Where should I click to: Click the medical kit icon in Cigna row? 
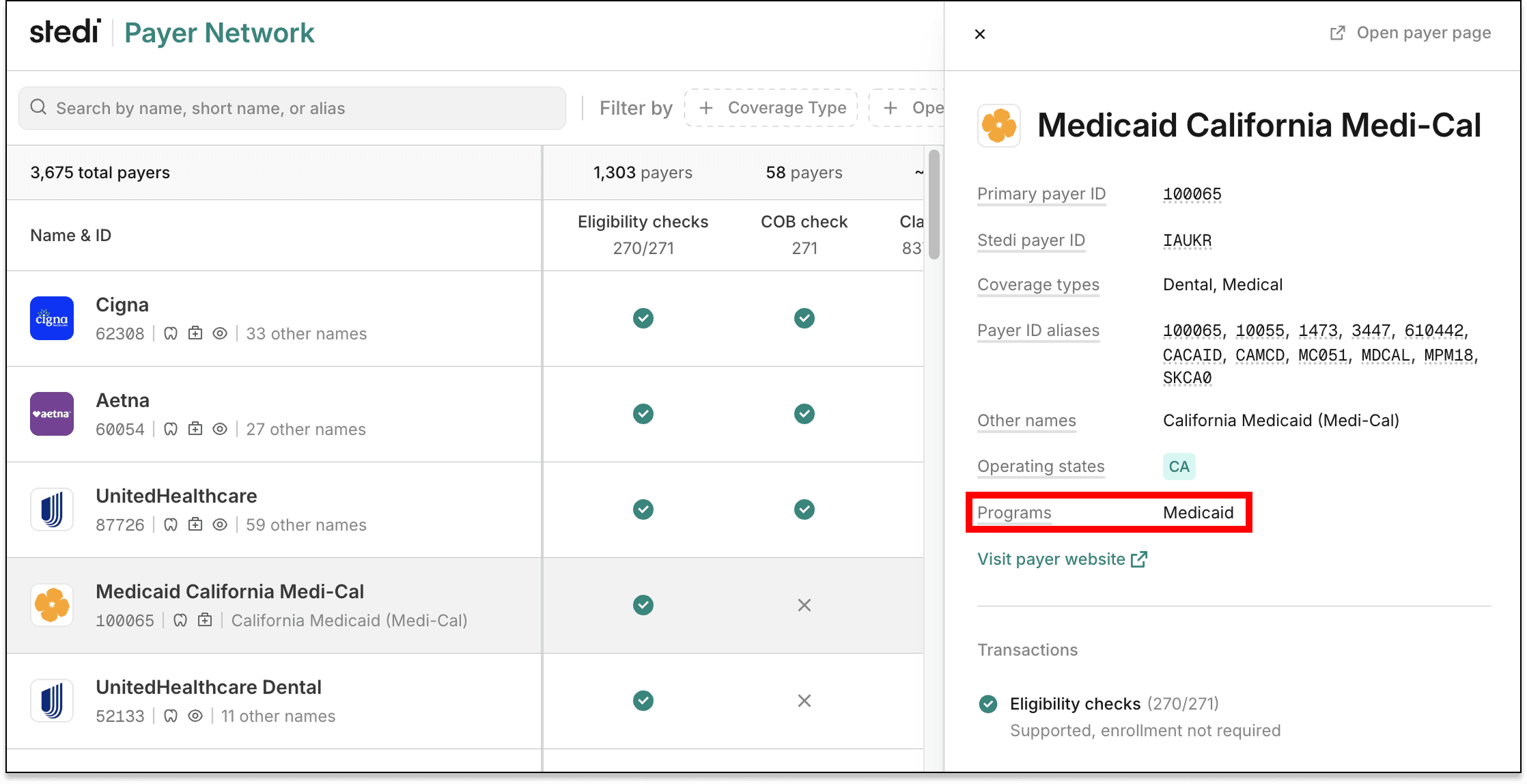click(195, 333)
